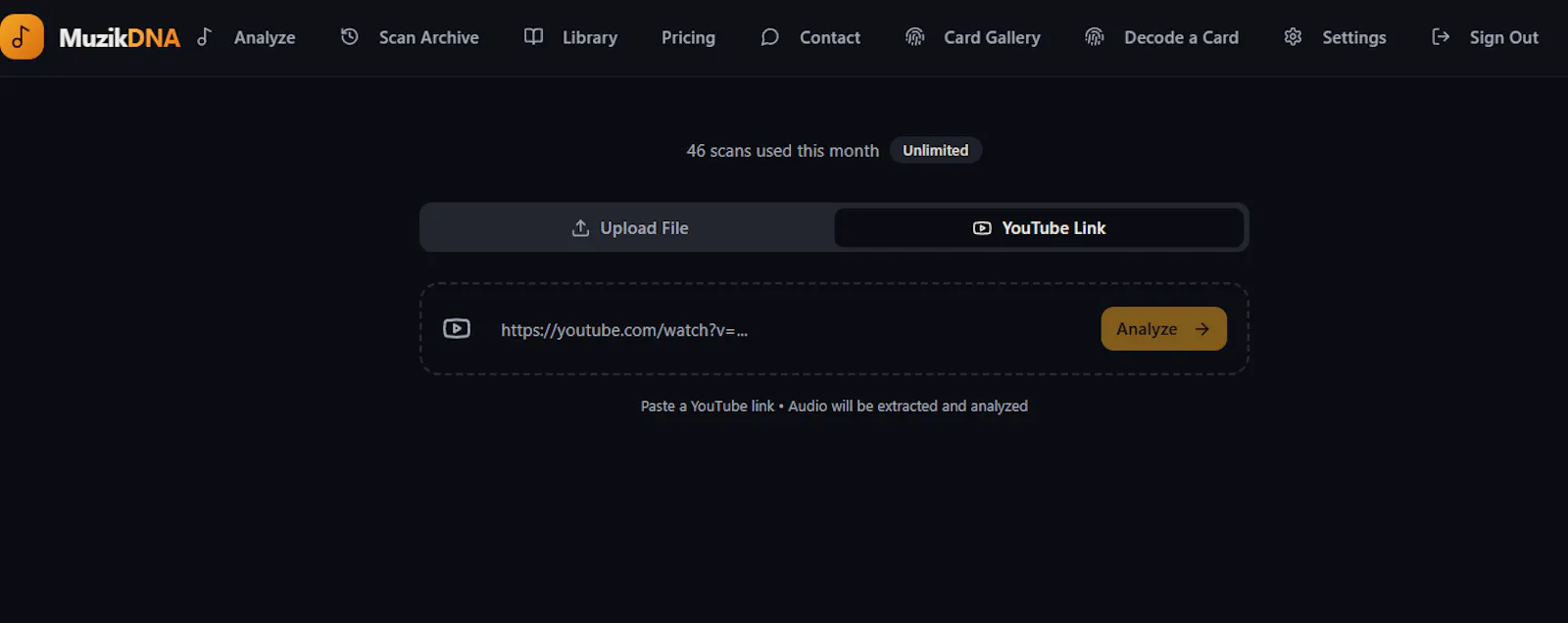Click the right arrow icon in Analyze button
1568x623 pixels.
tap(1201, 329)
